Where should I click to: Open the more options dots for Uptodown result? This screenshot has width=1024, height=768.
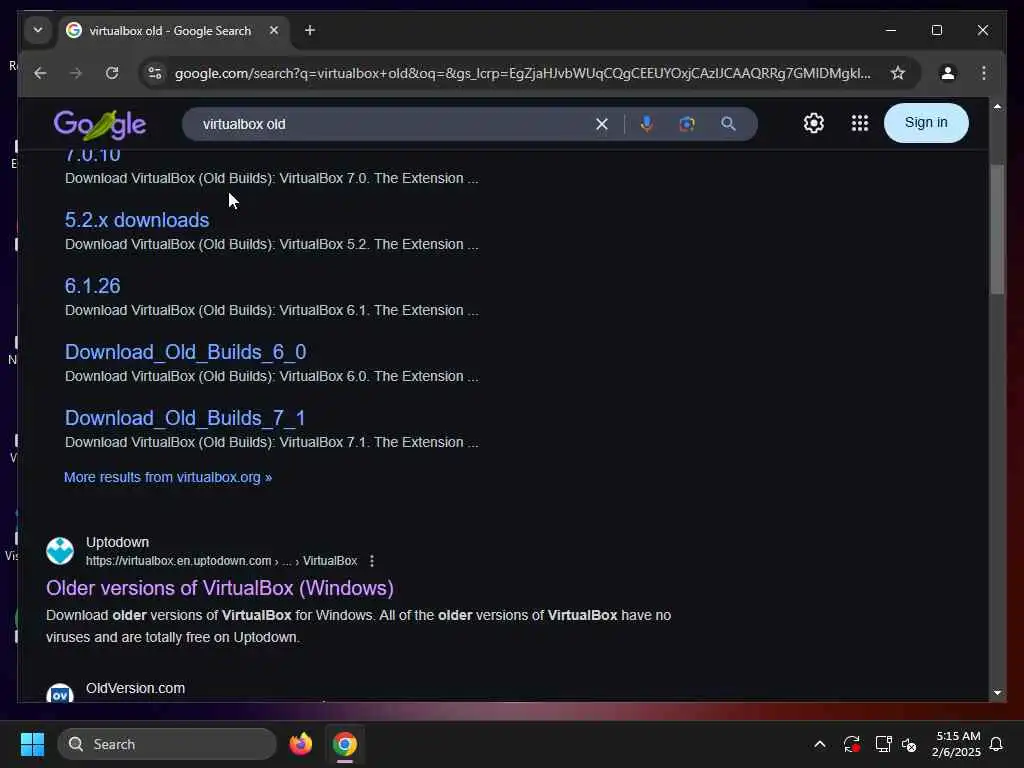[x=372, y=561]
